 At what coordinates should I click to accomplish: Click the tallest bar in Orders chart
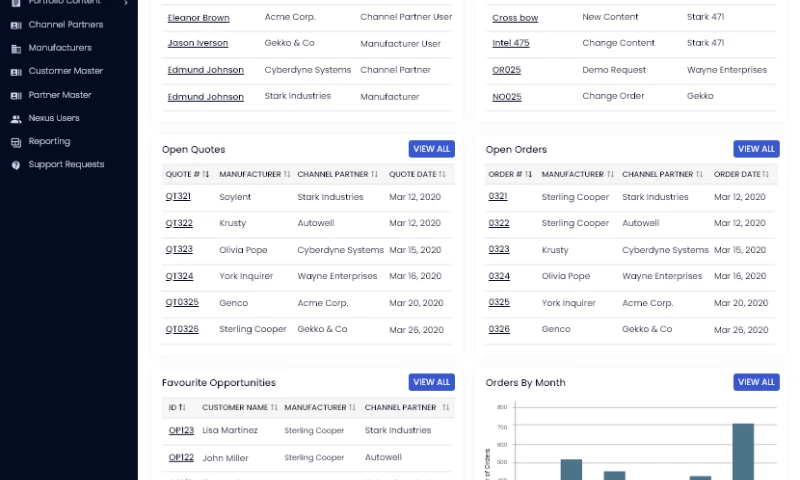point(743,451)
